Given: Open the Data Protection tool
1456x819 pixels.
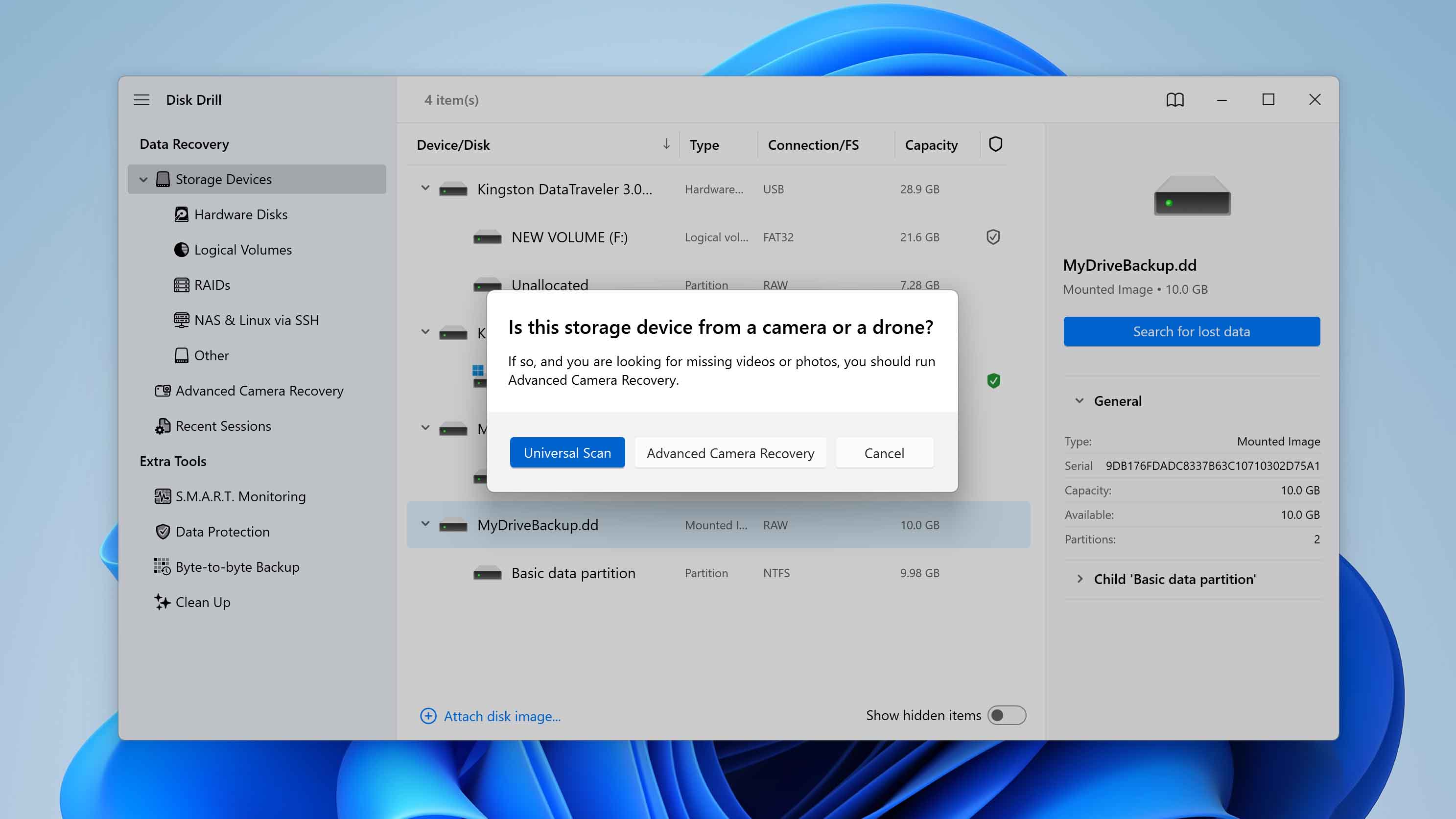Looking at the screenshot, I should (223, 531).
